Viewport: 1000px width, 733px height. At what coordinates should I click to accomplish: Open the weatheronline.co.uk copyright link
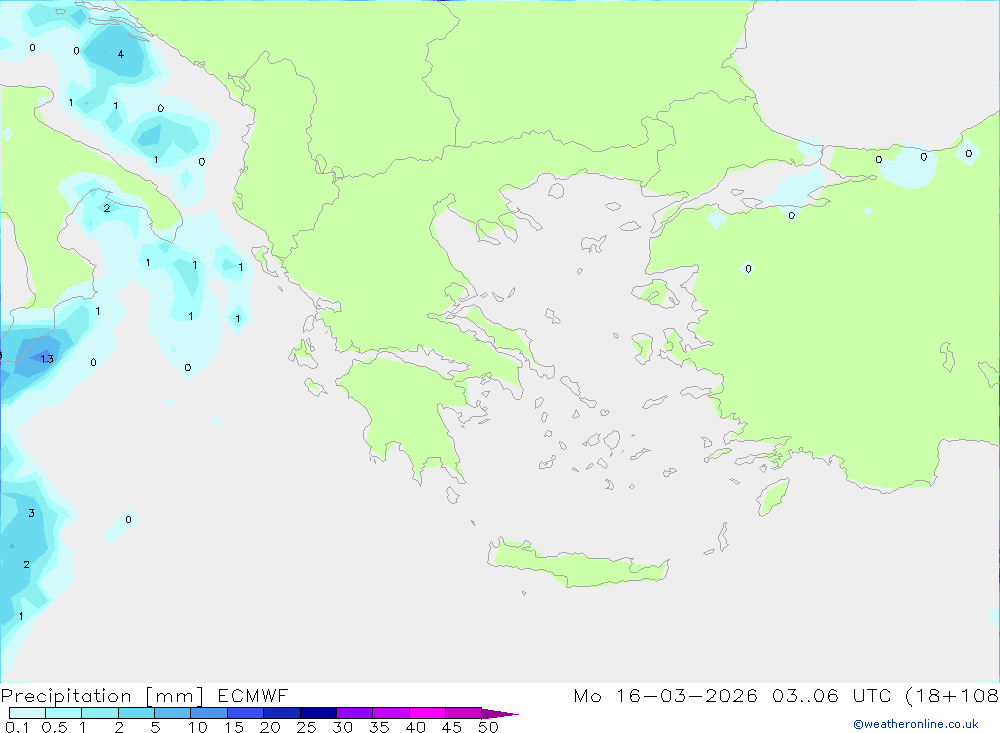pyautogui.click(x=915, y=724)
